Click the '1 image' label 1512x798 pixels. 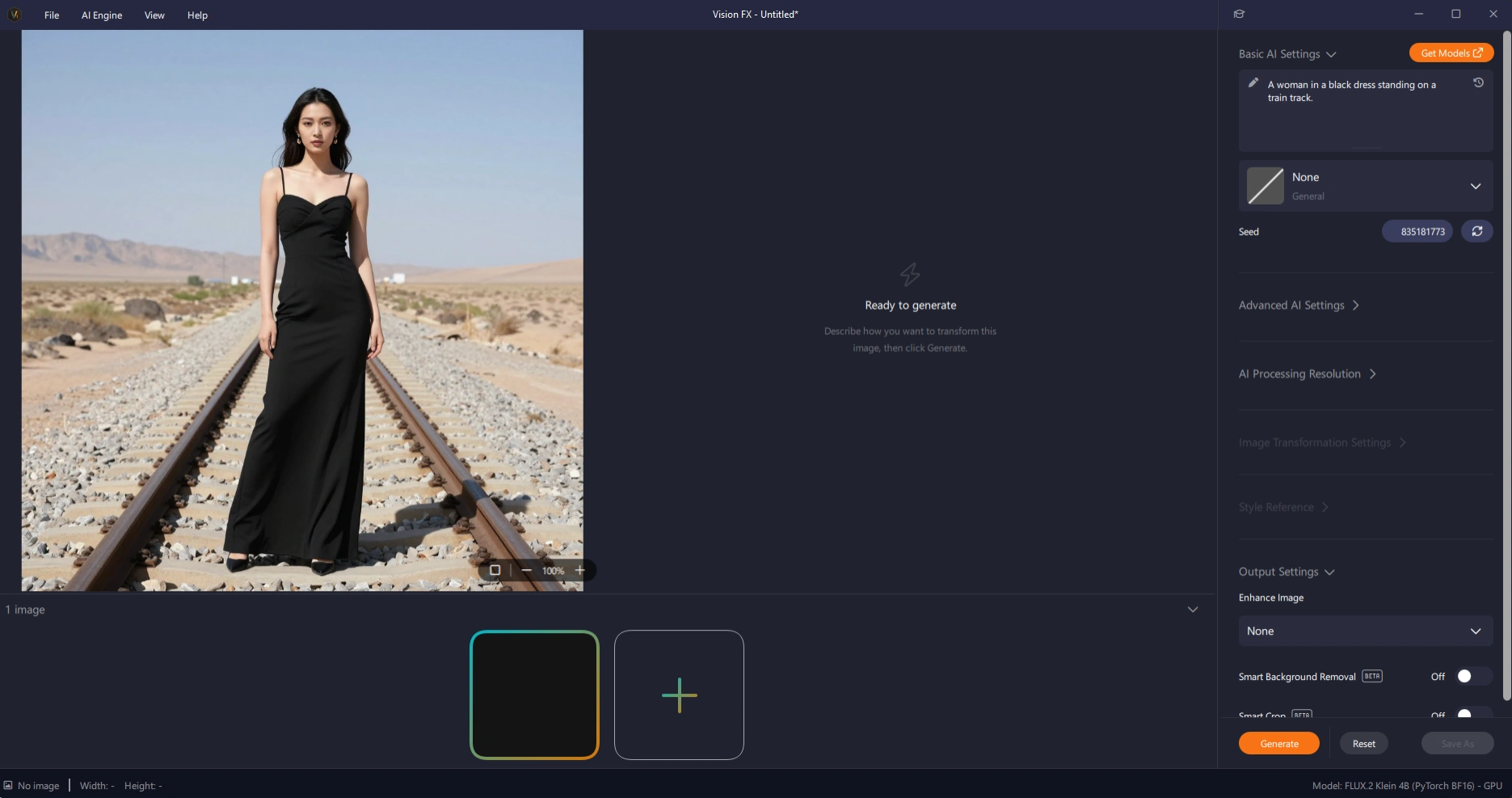pyautogui.click(x=25, y=610)
